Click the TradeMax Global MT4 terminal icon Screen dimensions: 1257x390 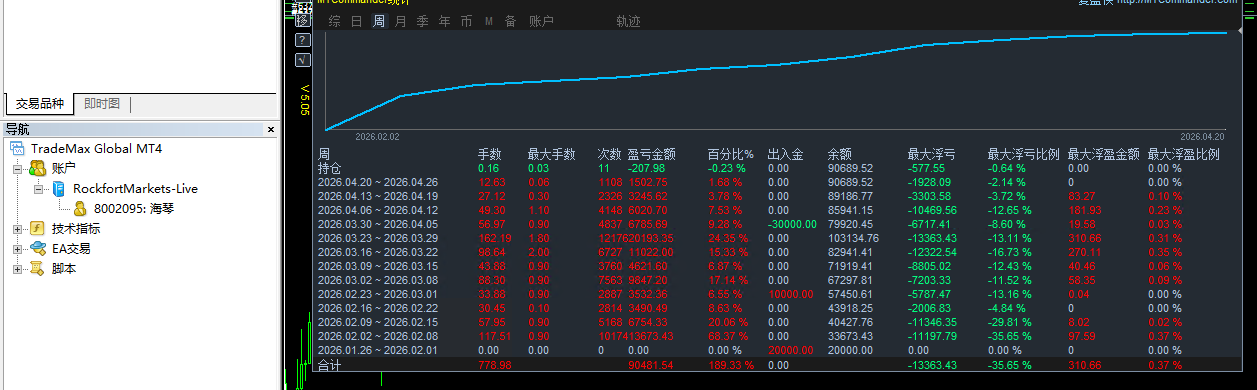coord(18,148)
